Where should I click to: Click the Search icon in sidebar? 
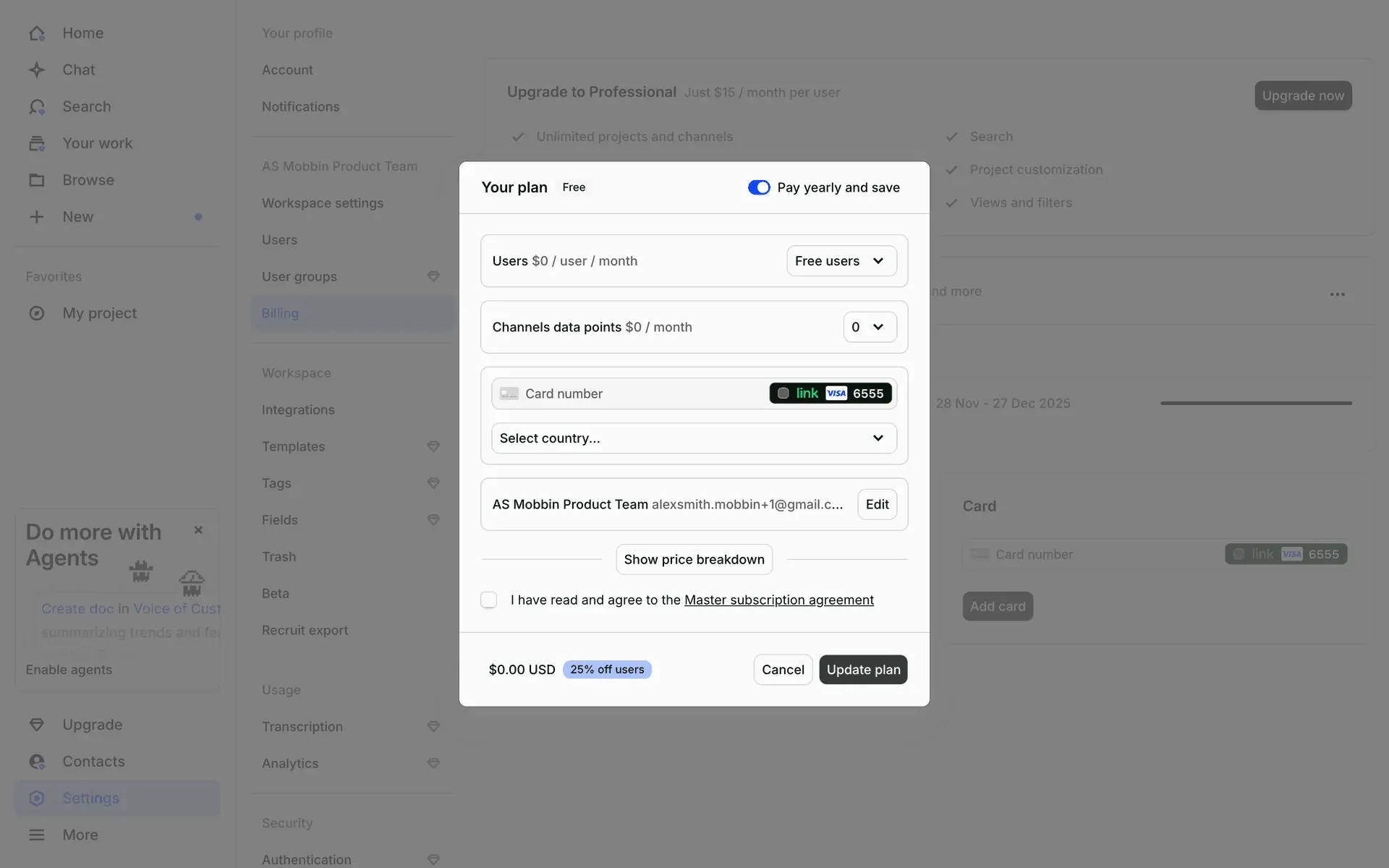[x=37, y=107]
